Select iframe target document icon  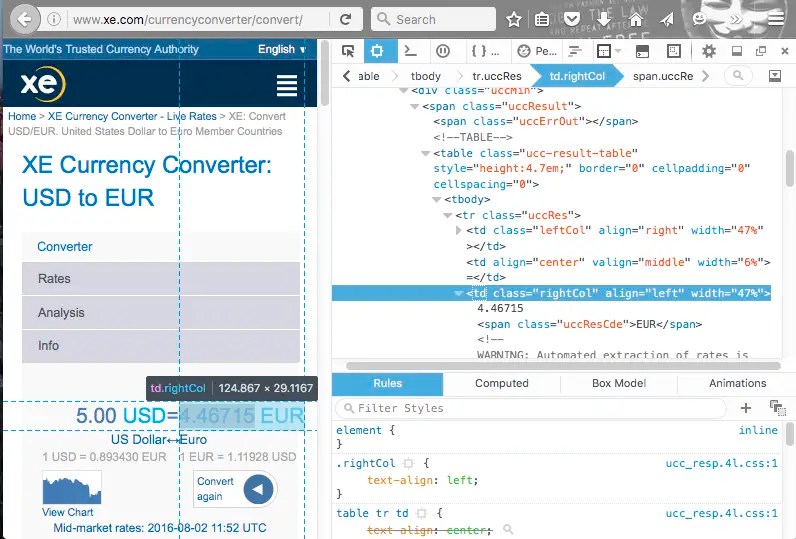coord(604,51)
